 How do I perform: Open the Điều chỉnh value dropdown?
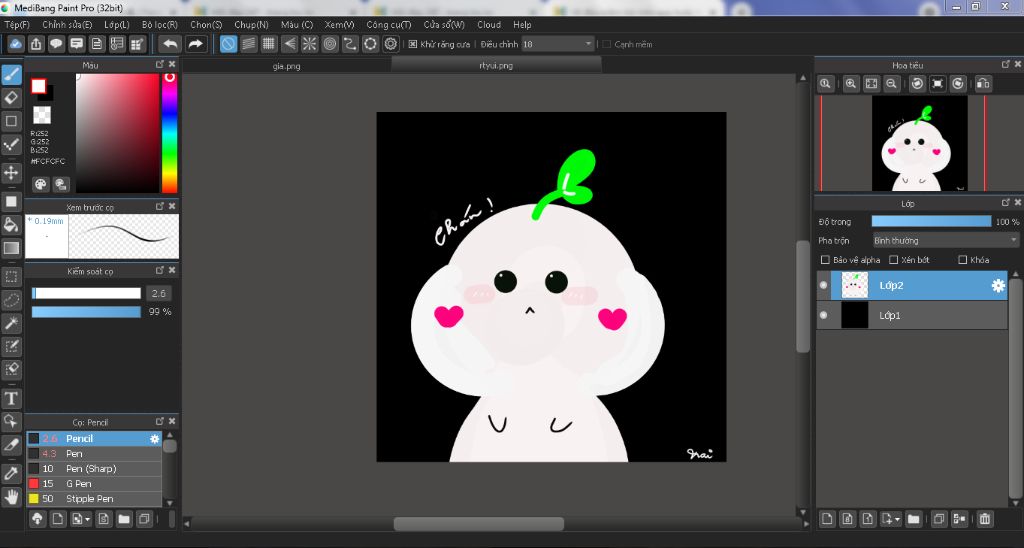[x=558, y=44]
